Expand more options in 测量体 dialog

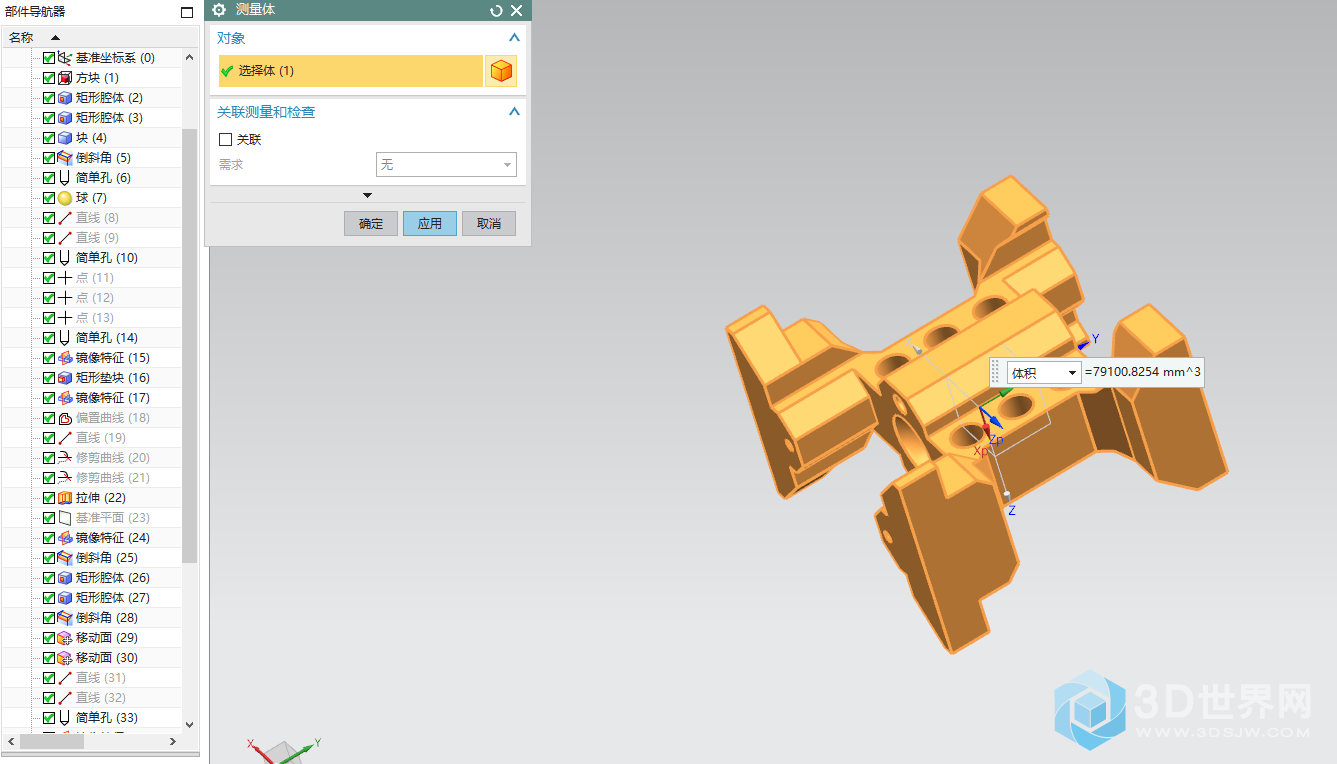click(x=367, y=195)
